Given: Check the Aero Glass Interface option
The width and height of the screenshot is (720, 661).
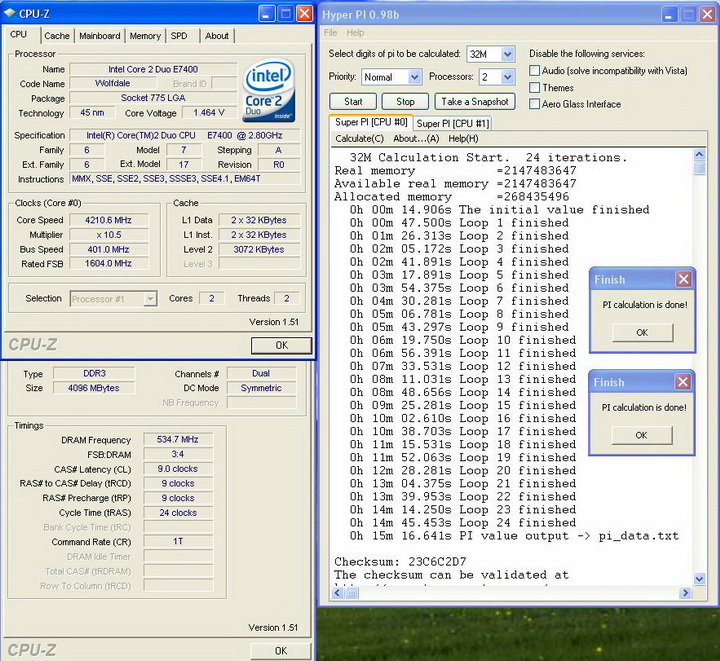Looking at the screenshot, I should 535,104.
